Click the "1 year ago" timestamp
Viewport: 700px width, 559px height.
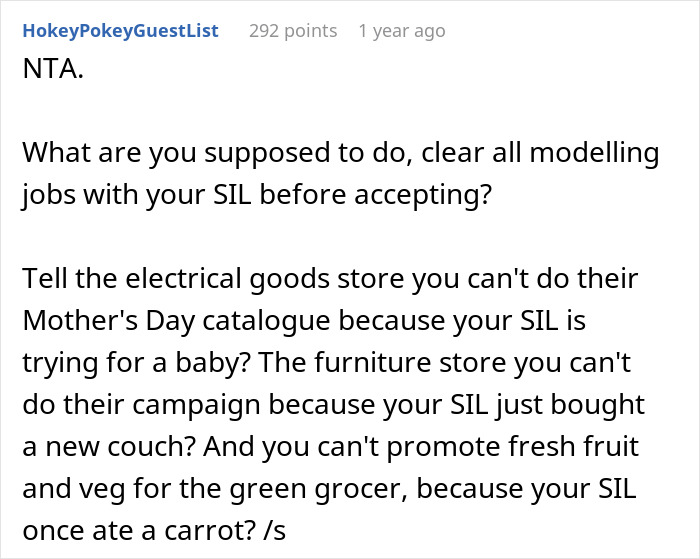[x=401, y=31]
